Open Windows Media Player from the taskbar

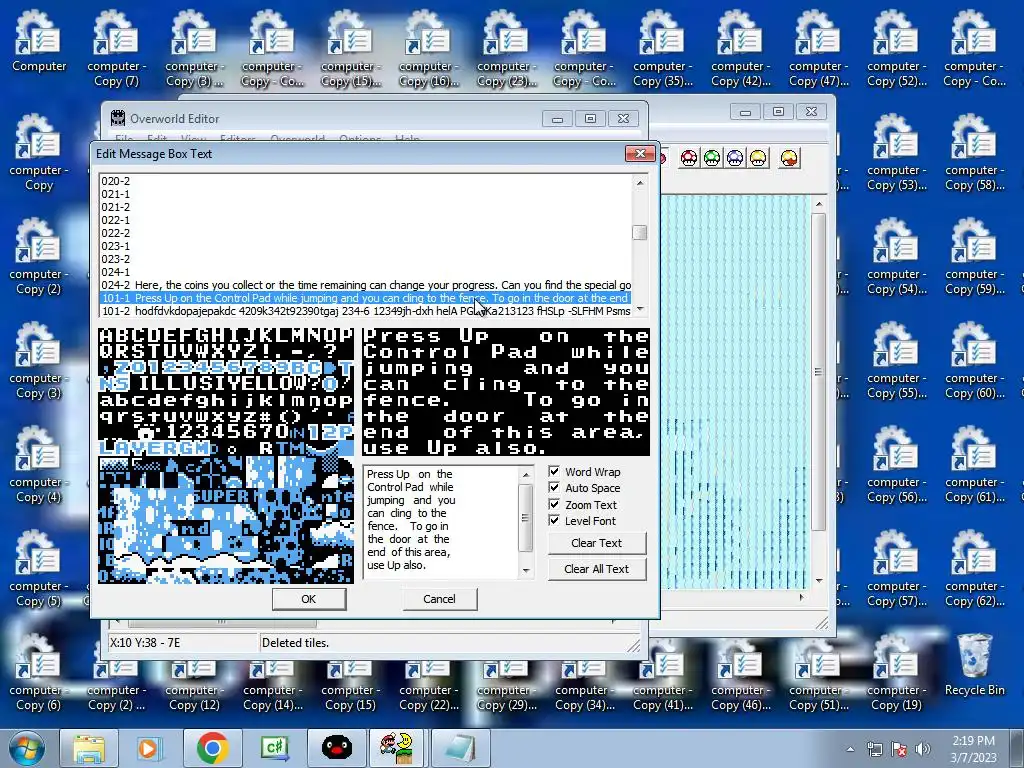pyautogui.click(x=148, y=748)
